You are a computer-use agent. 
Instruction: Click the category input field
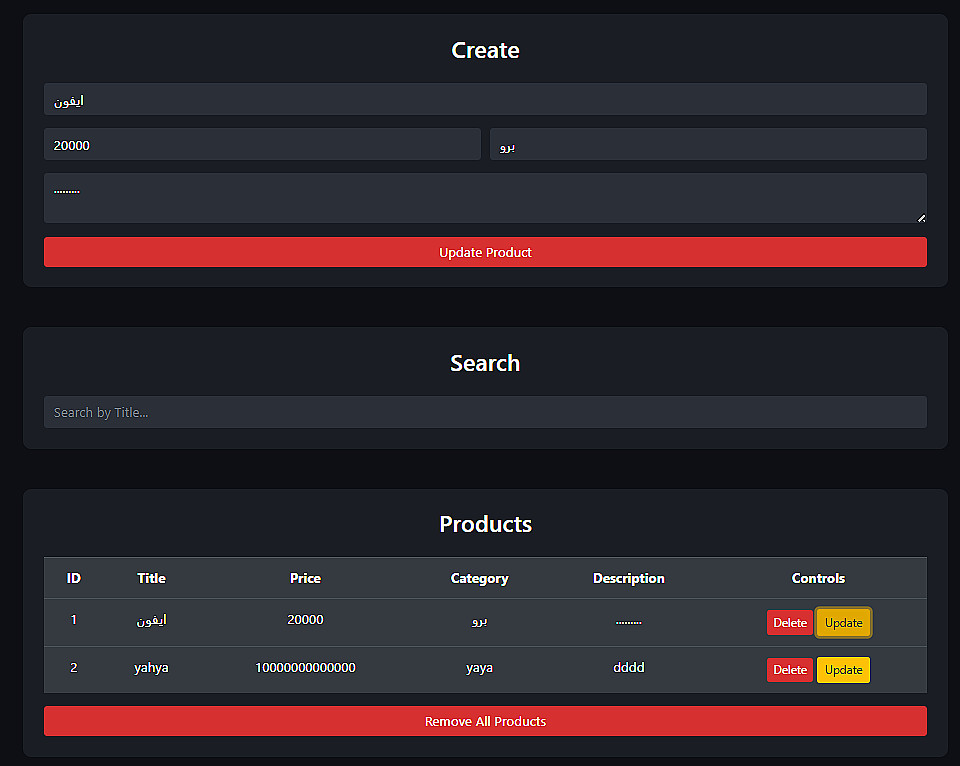(708, 145)
